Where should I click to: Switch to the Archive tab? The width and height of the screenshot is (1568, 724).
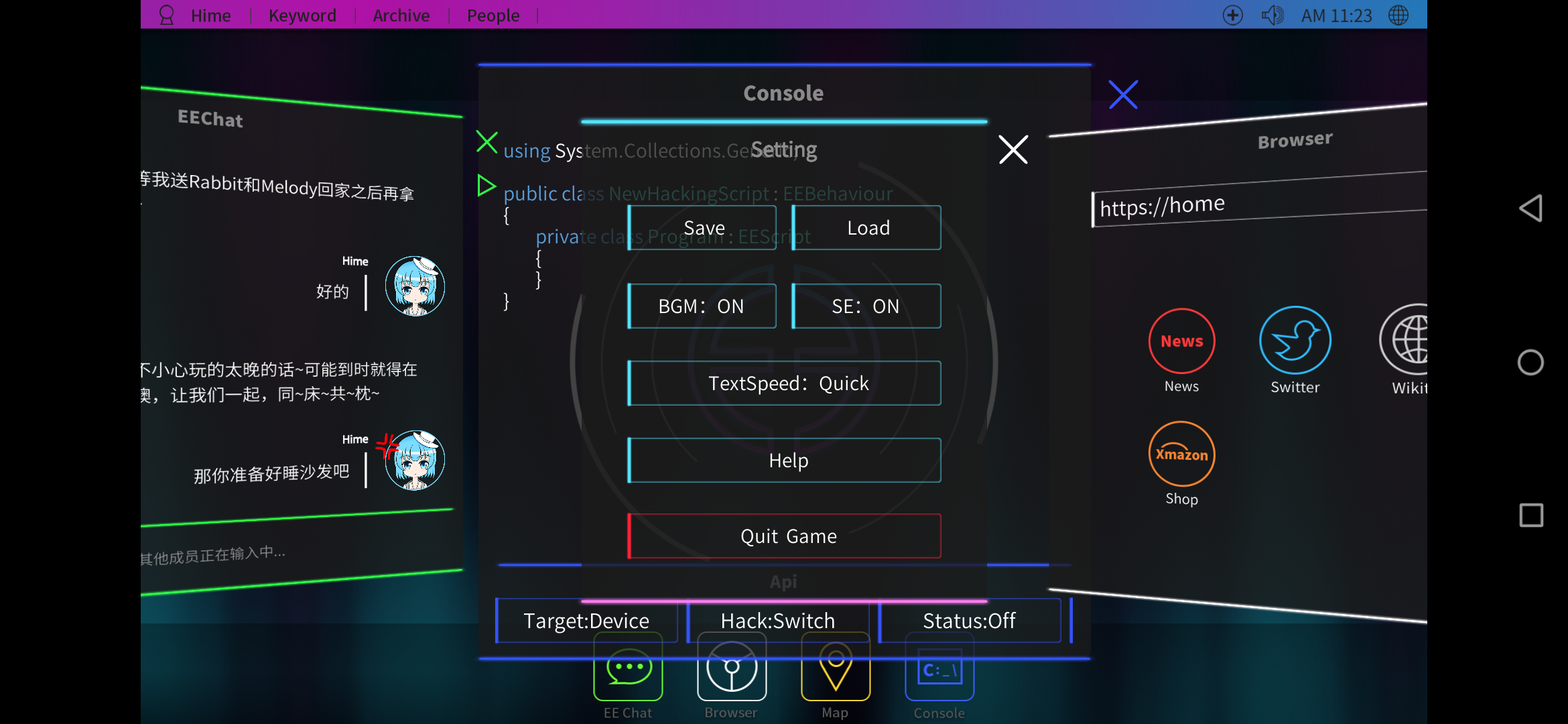[401, 15]
